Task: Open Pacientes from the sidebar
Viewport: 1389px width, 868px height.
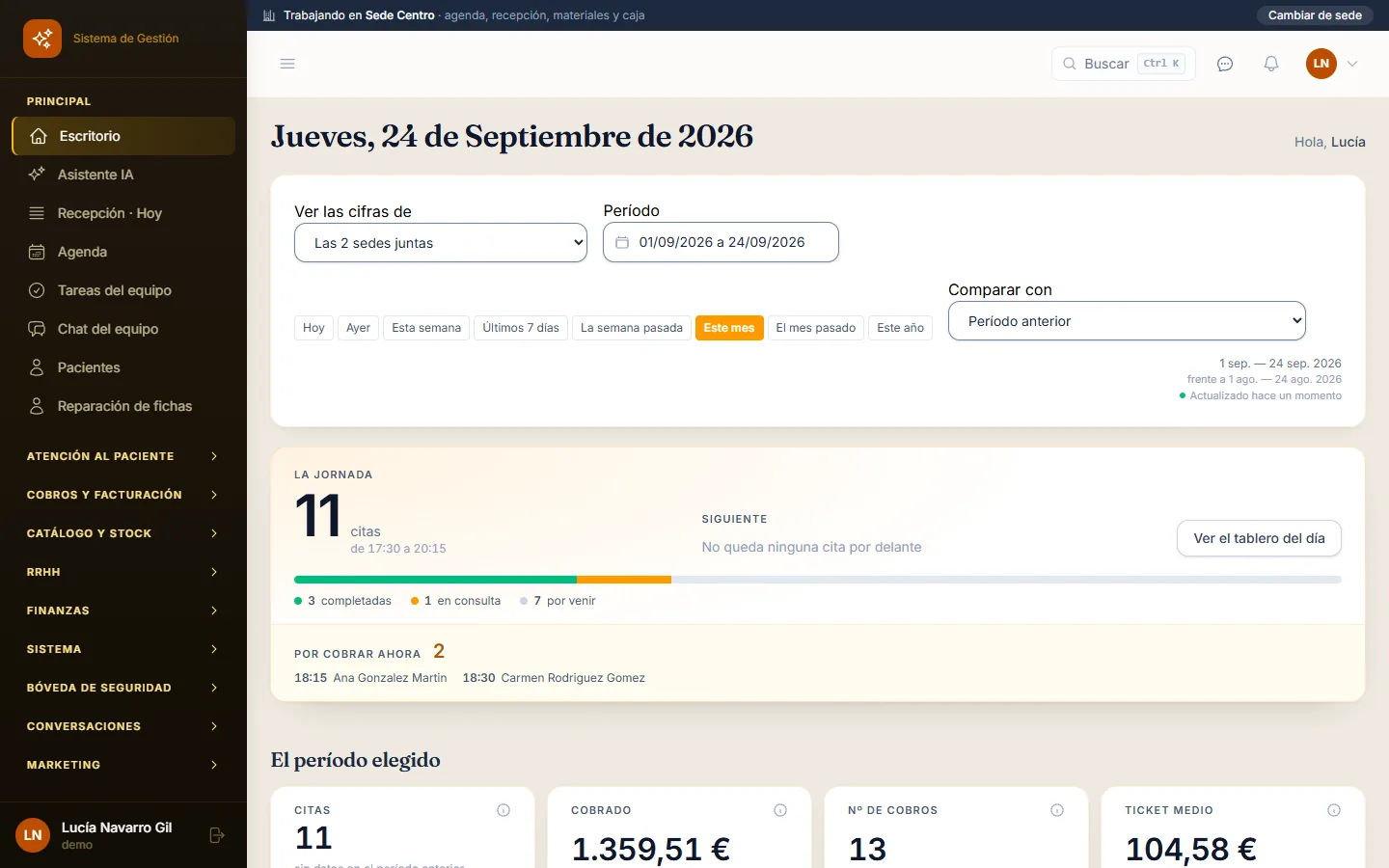Action: click(x=123, y=367)
